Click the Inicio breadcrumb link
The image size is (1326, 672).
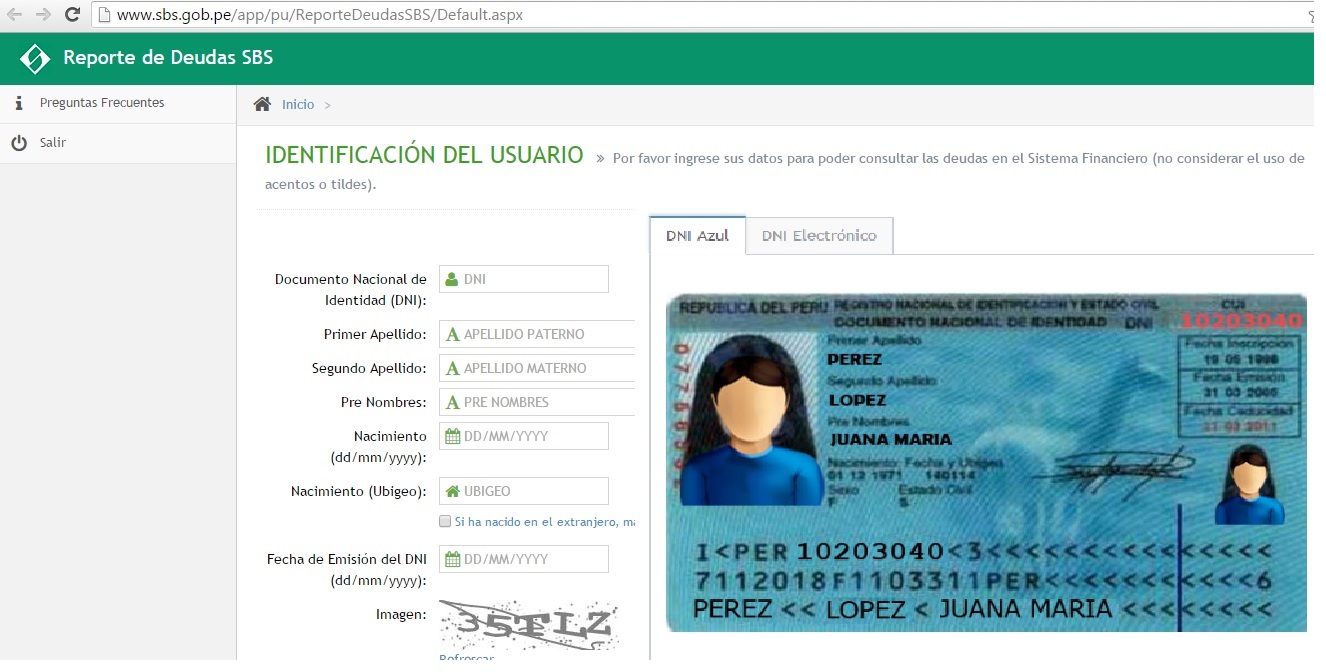[298, 105]
